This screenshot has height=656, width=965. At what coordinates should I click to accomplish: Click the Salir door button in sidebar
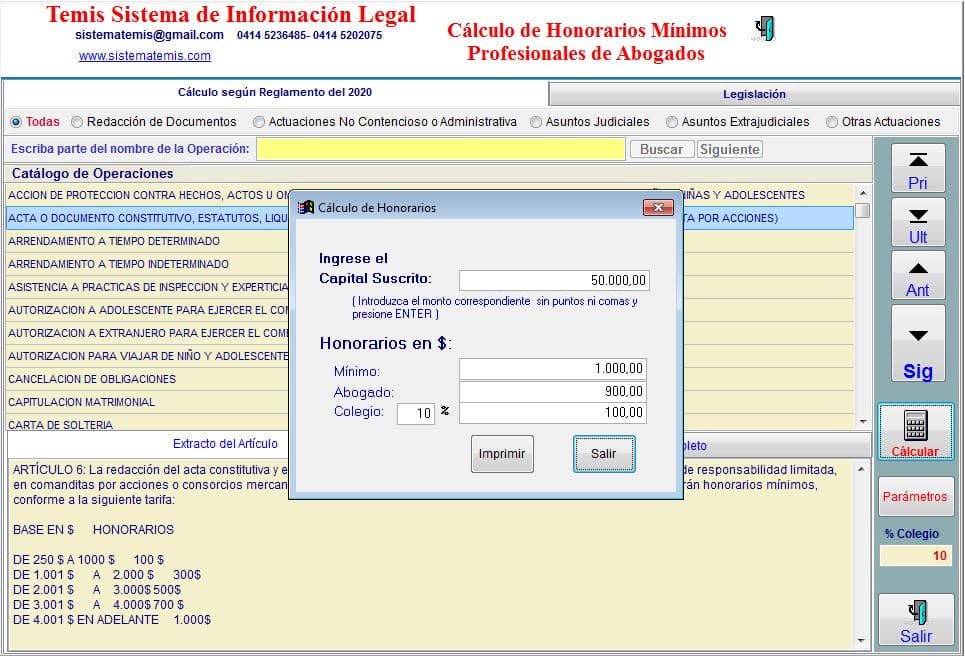click(x=915, y=621)
